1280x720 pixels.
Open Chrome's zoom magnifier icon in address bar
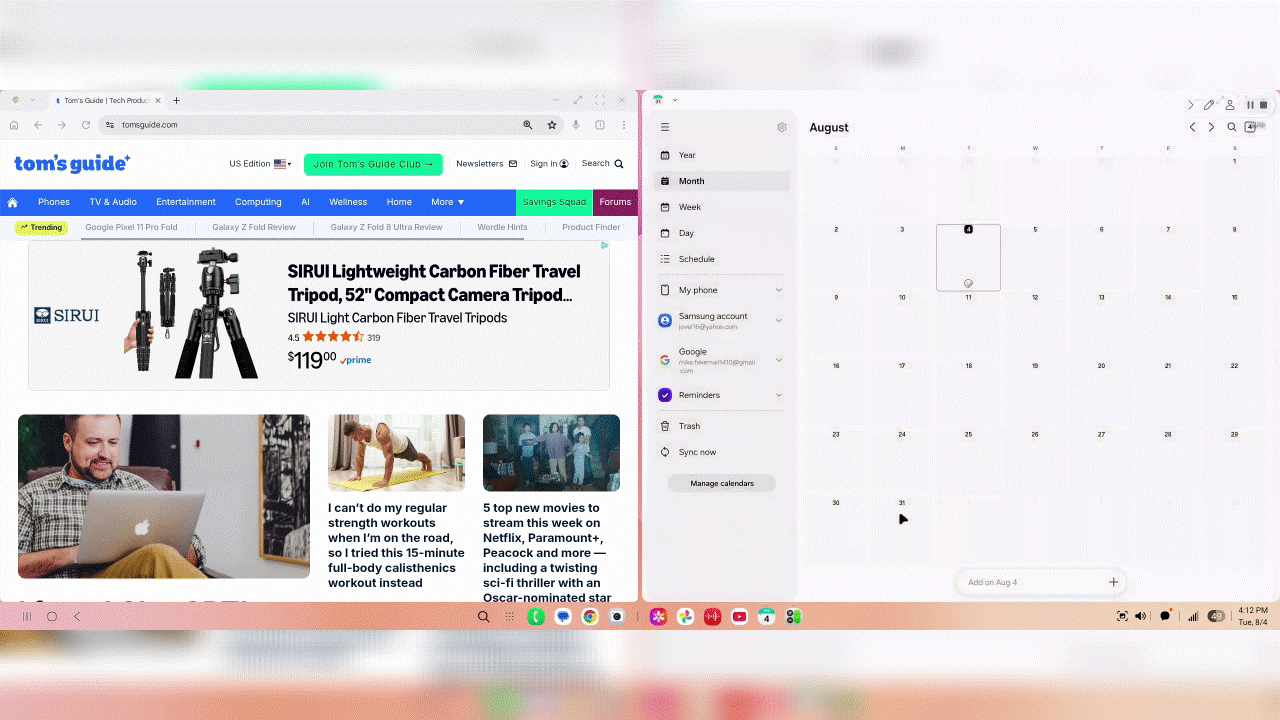pyautogui.click(x=528, y=125)
